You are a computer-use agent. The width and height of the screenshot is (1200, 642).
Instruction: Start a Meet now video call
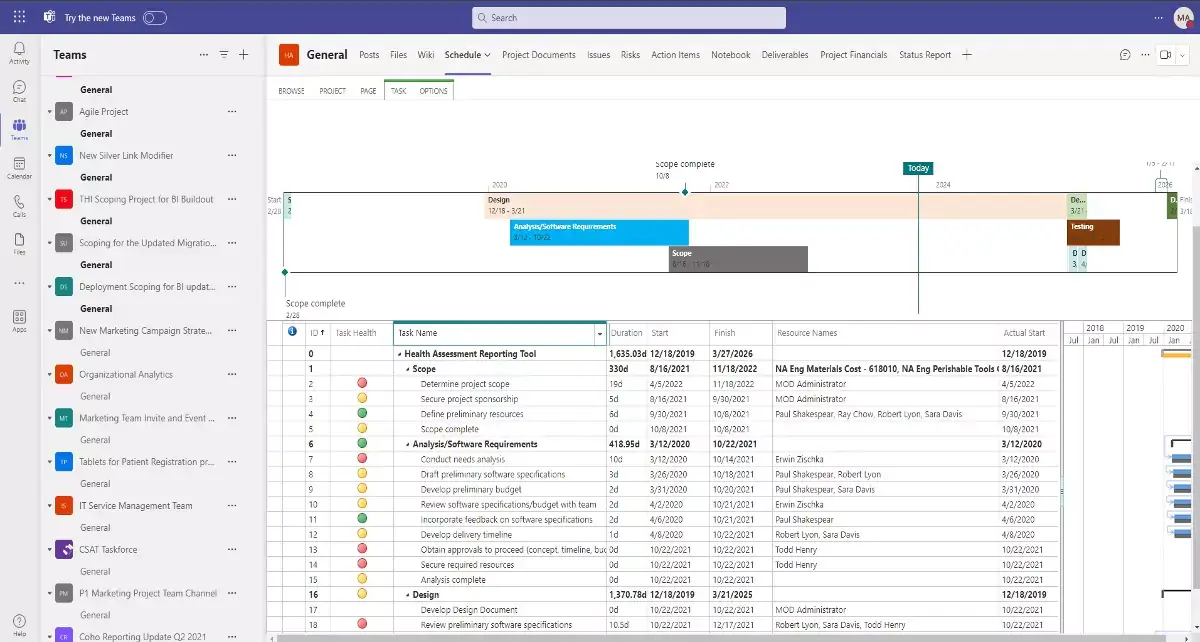pos(1165,55)
